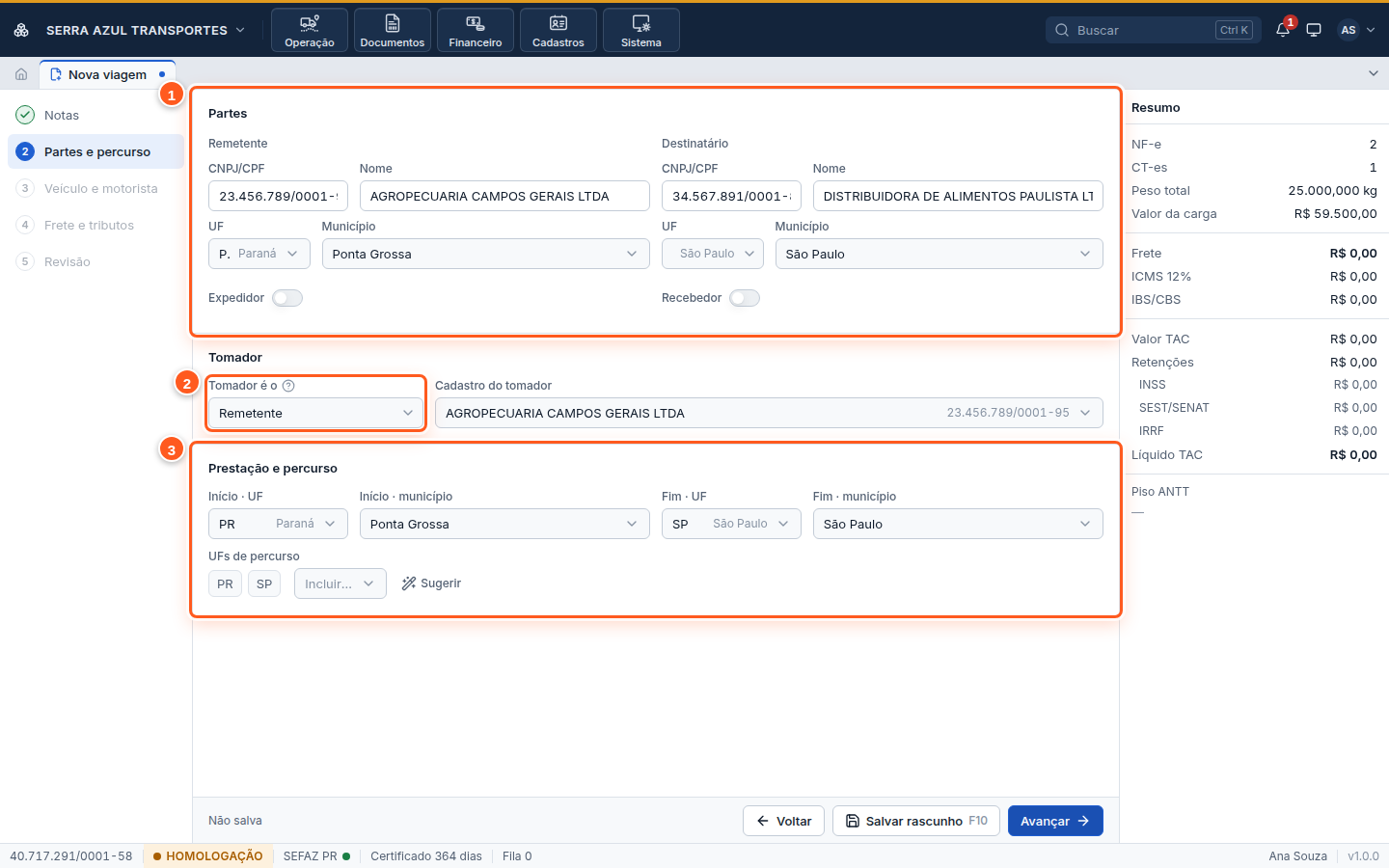
Task: Click the Voltar button
Action: tap(783, 821)
